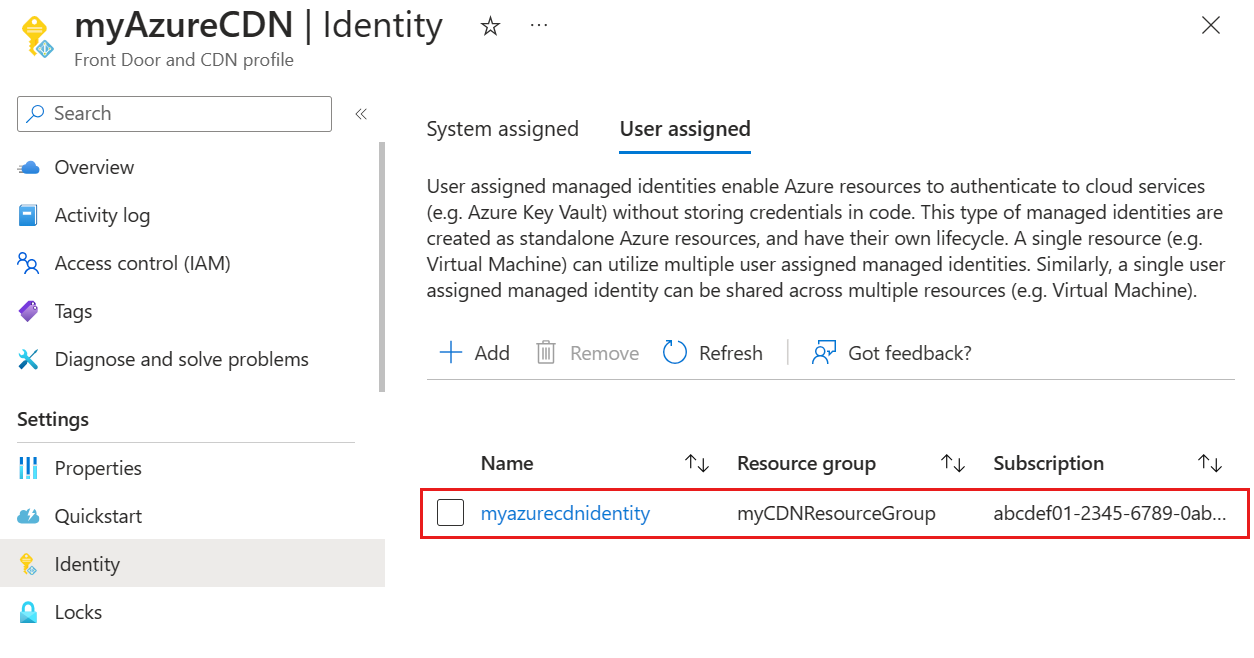Open Access control (IAM) via its icon
Screen dimensions: 1254x658
point(31,263)
